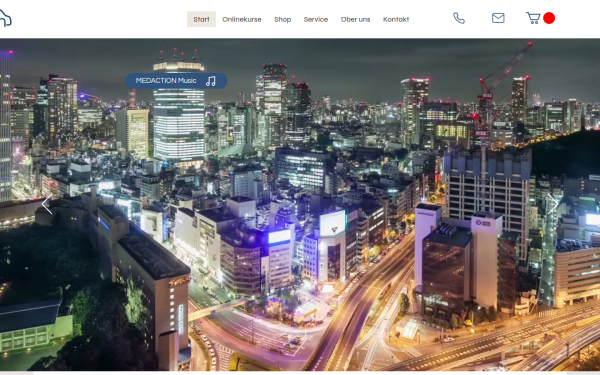The height and width of the screenshot is (375, 600).
Task: Click the phone icon in the header
Action: (459, 18)
